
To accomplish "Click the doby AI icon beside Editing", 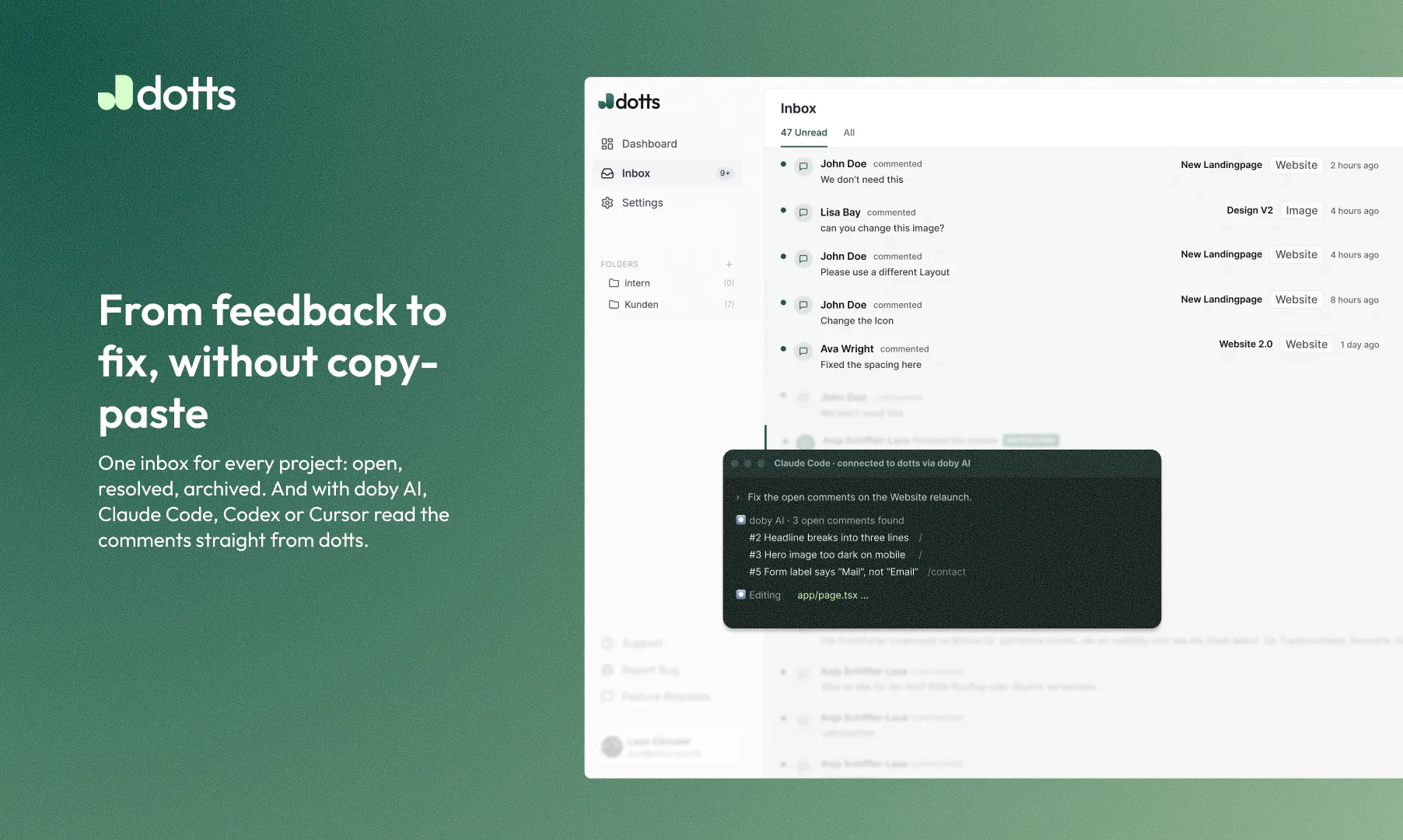I will [741, 595].
